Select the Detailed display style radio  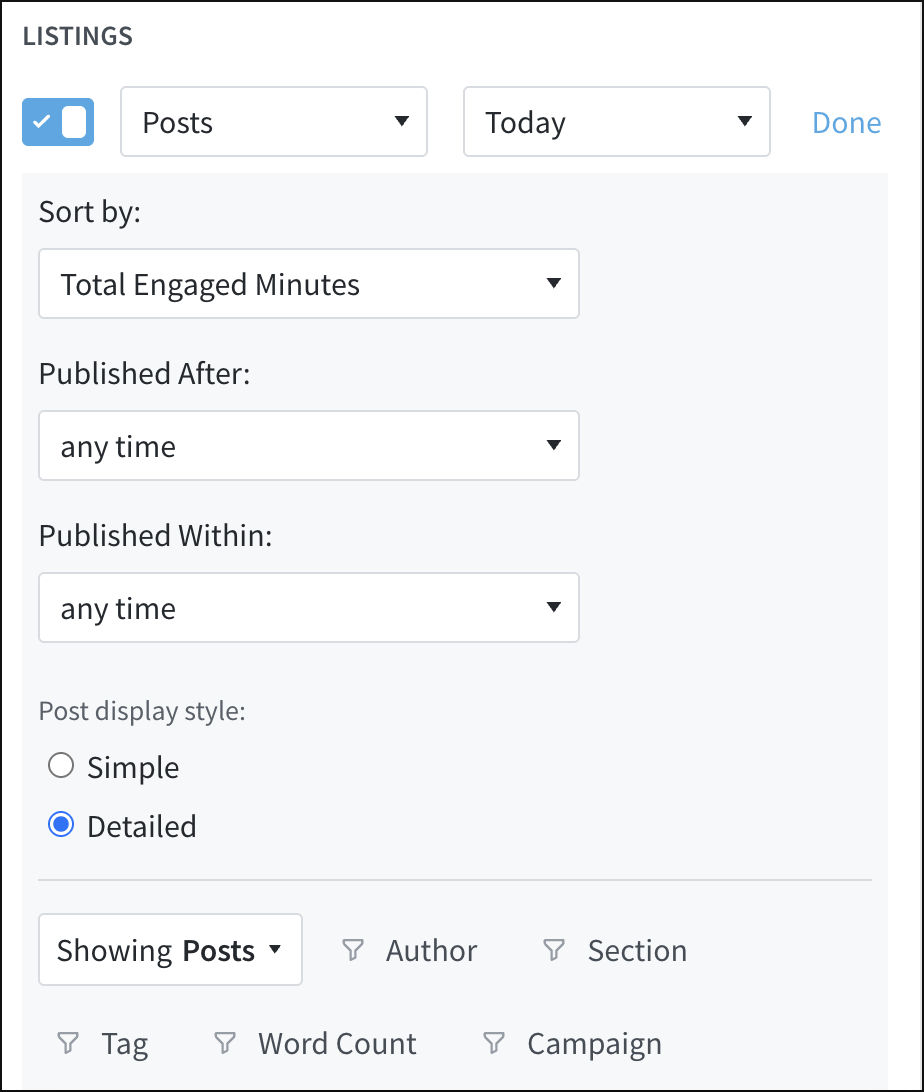point(61,825)
